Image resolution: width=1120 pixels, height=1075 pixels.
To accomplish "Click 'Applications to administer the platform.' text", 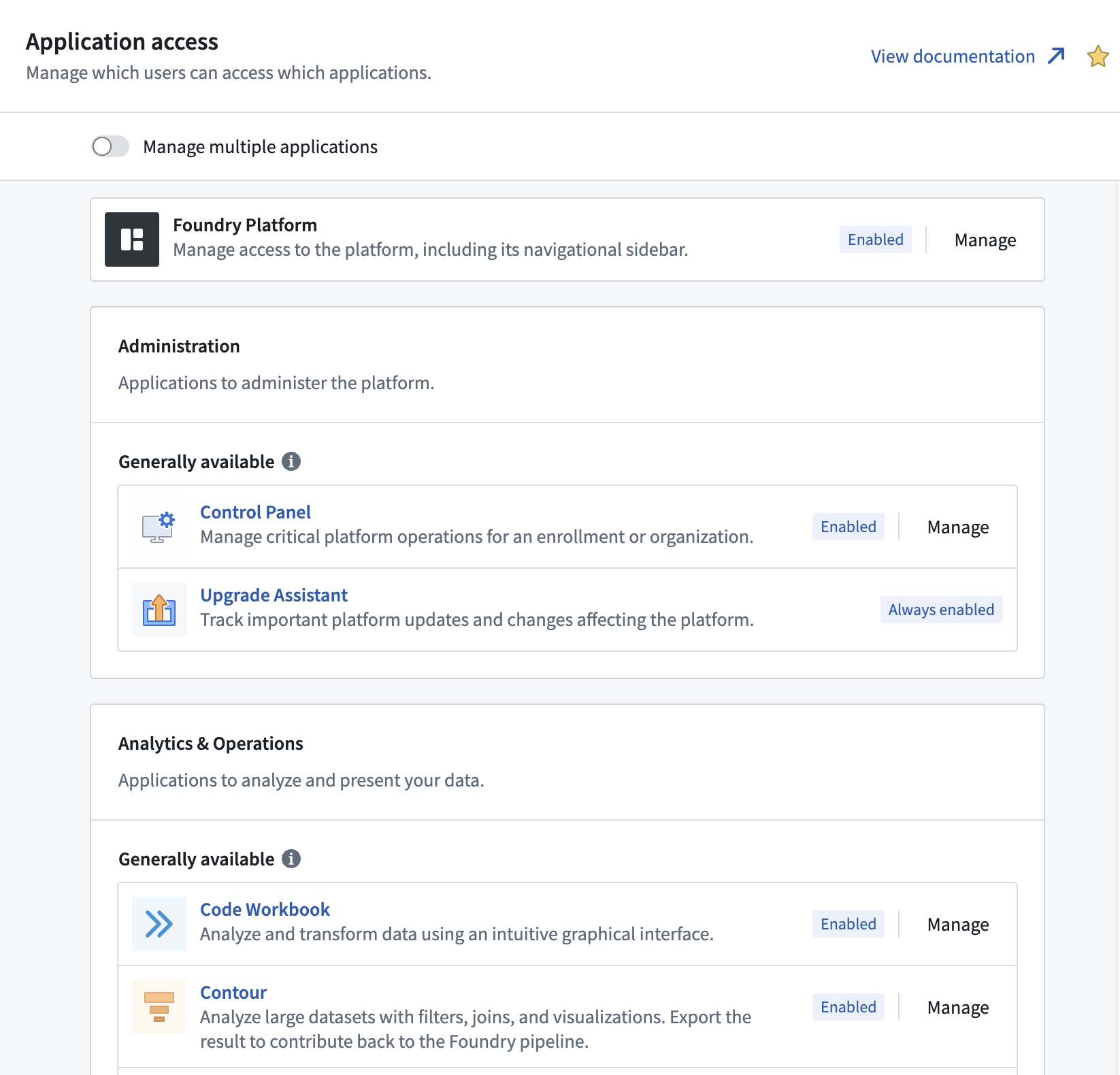I will 276,383.
